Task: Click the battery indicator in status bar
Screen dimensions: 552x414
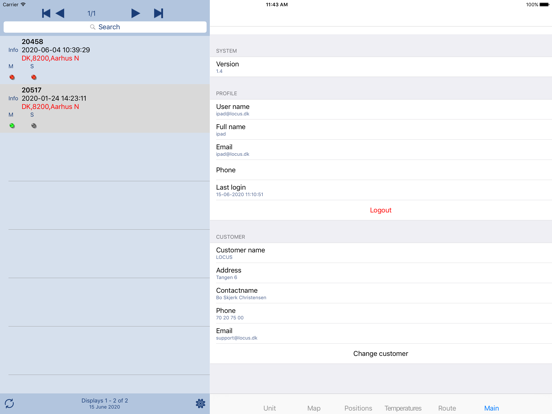Action: (544, 5)
